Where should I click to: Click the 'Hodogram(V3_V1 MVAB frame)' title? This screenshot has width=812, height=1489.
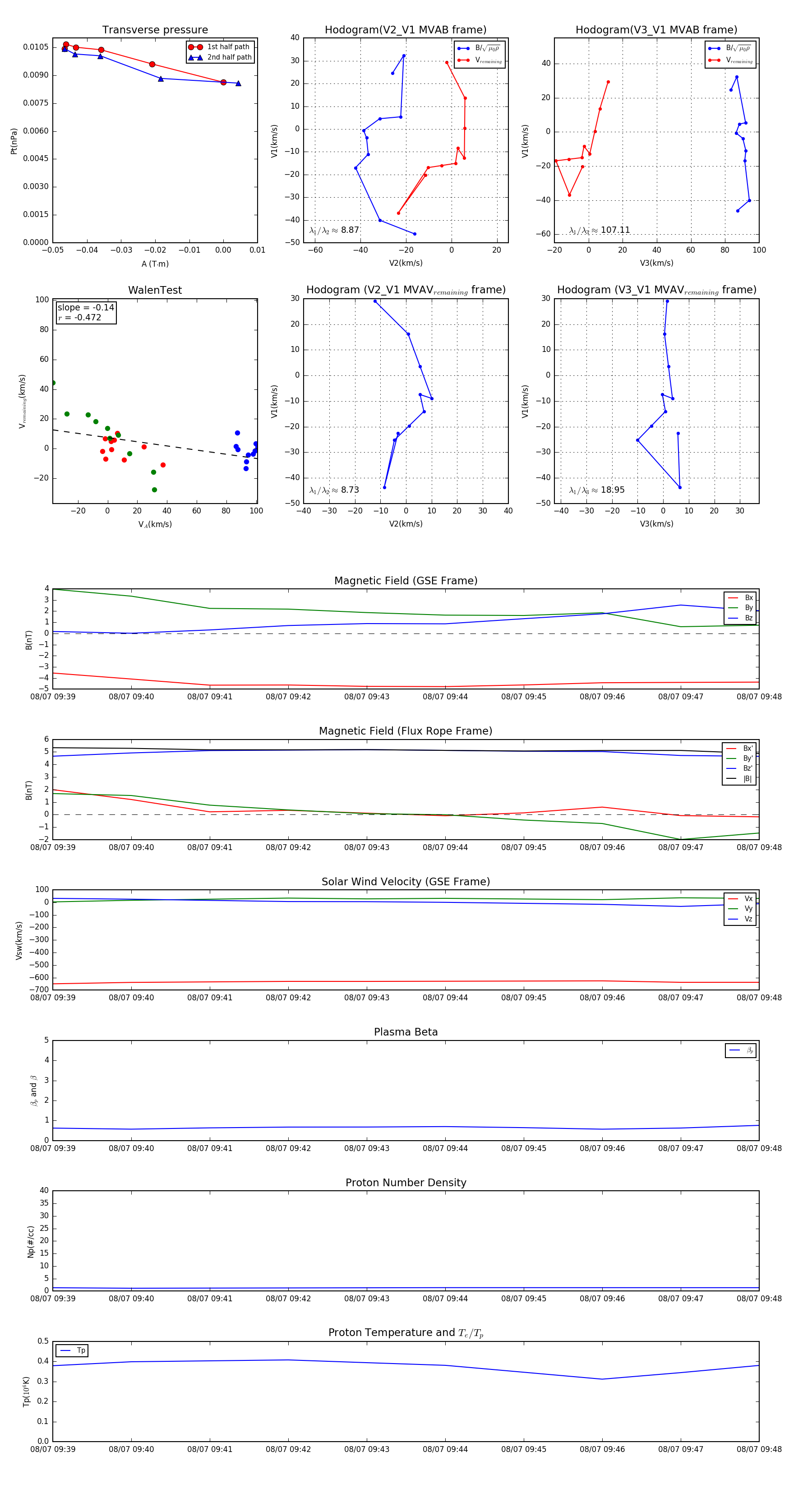click(x=656, y=30)
